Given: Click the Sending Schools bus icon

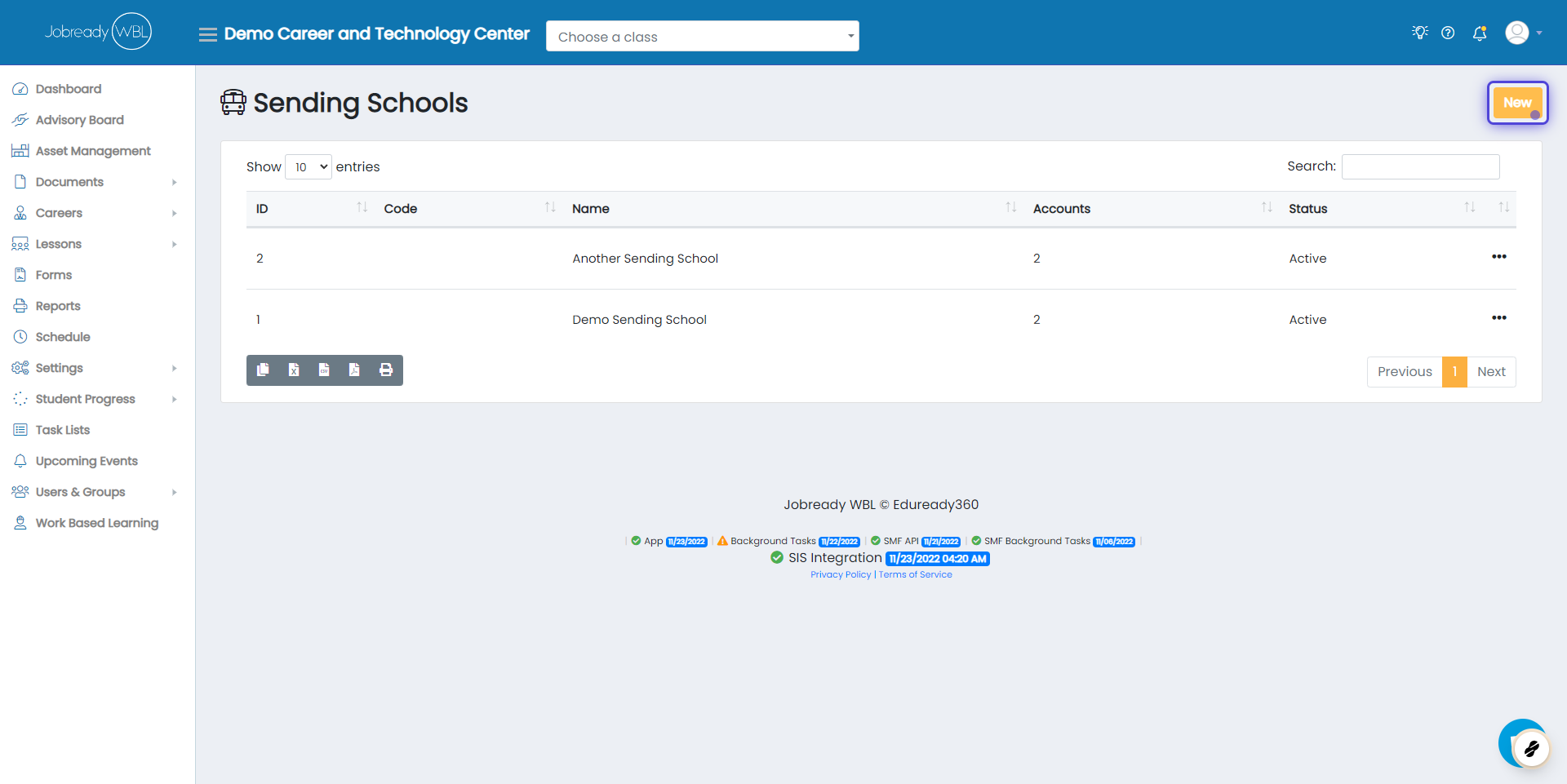Looking at the screenshot, I should click(x=233, y=102).
